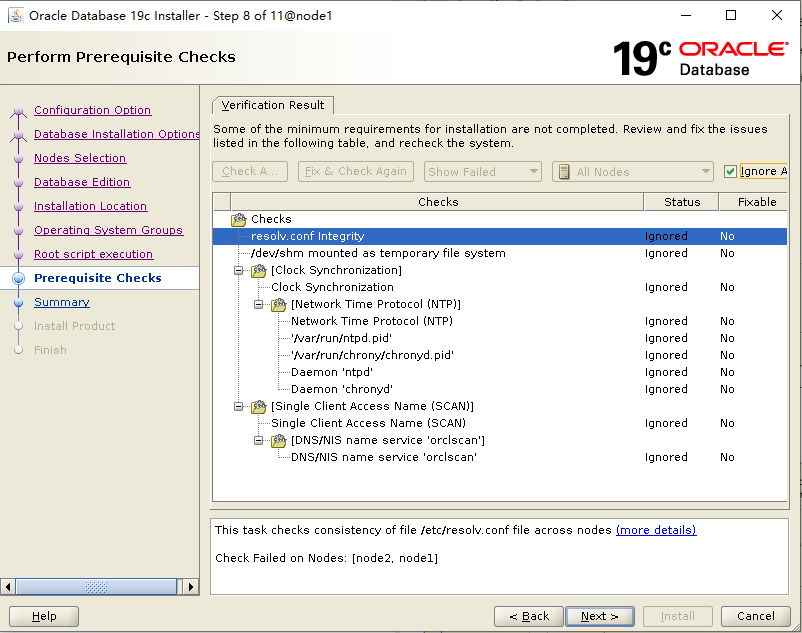Minimize the installer window
Viewport: 802px width, 633px height.
(686, 15)
